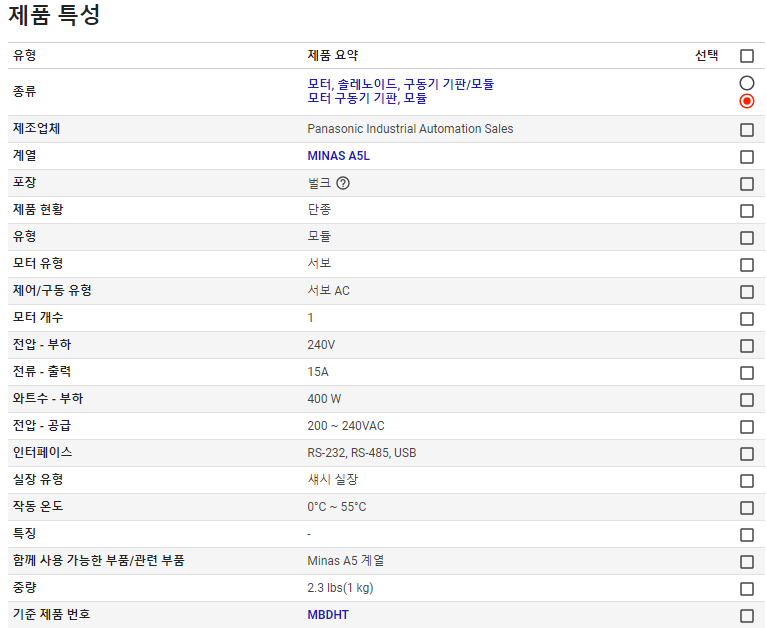Tick the 함께 사용 가능한 부품 row checkbox
The image size is (767, 628).
(746, 562)
